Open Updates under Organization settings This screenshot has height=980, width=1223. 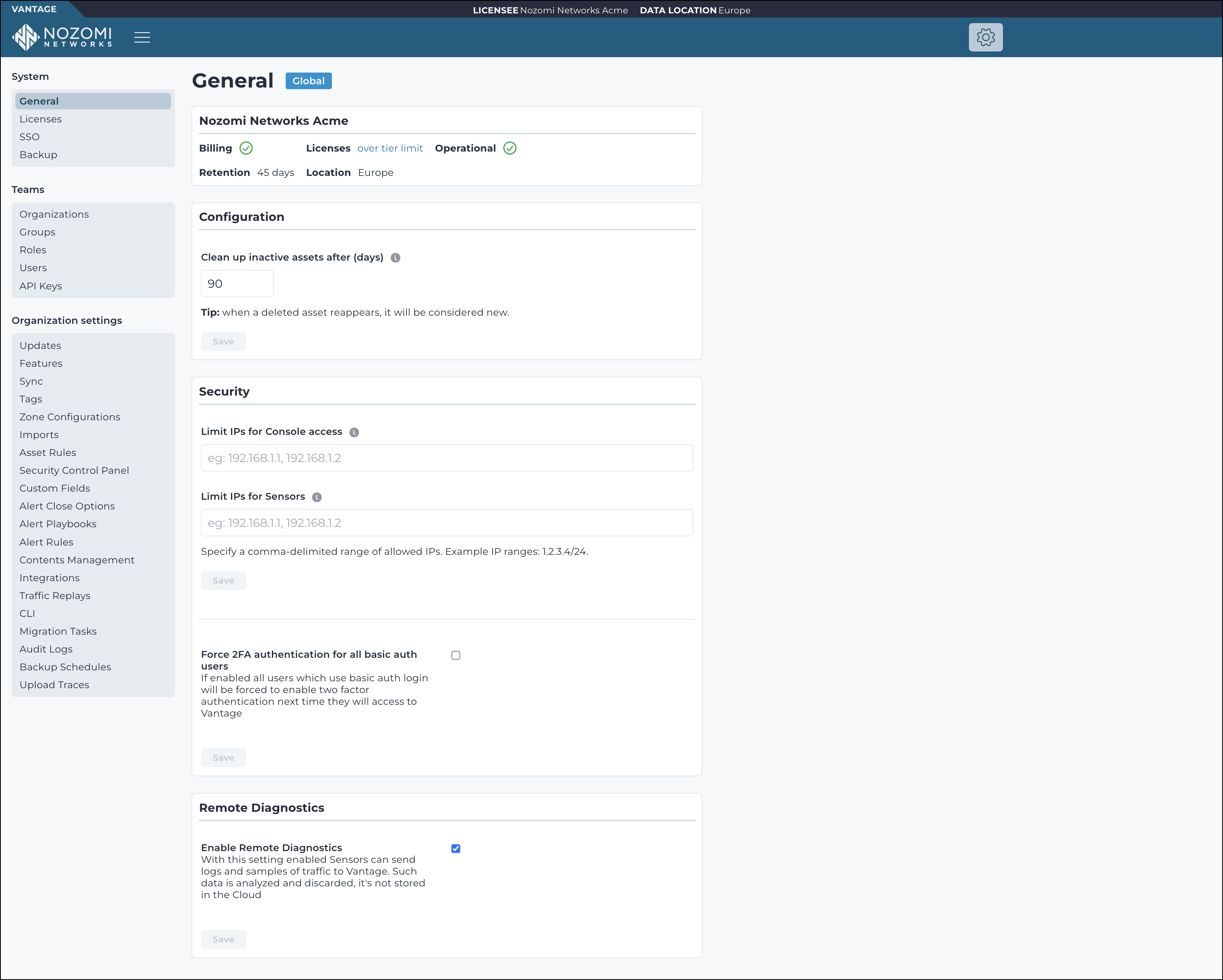(40, 346)
